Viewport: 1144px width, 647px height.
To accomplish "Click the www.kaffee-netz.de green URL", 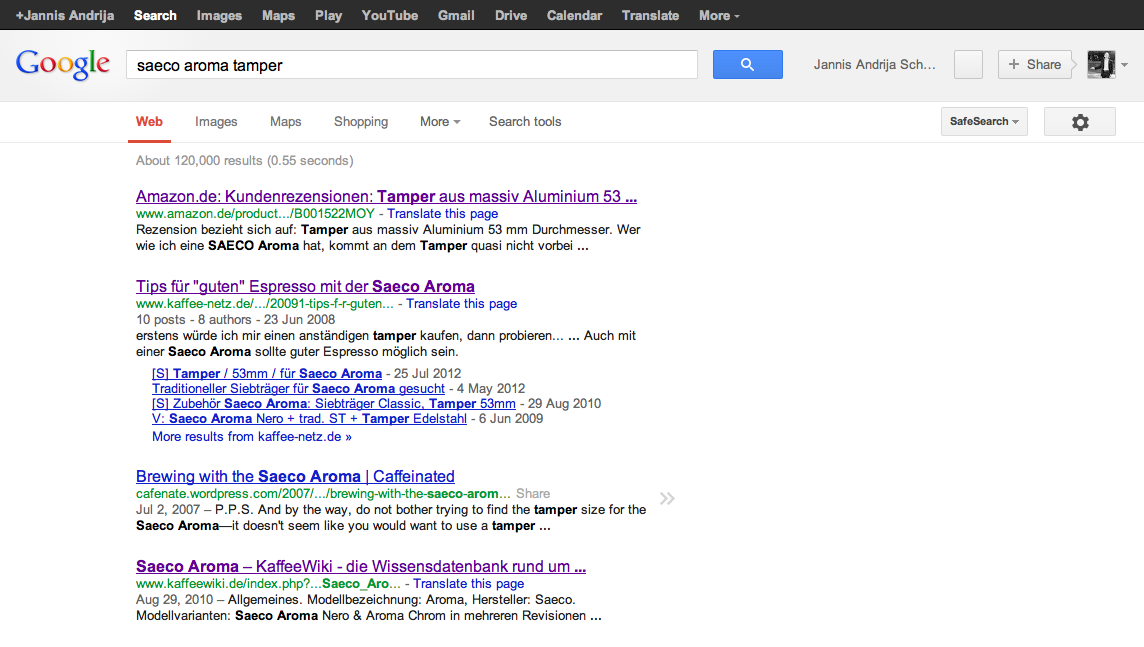I will click(x=264, y=303).
